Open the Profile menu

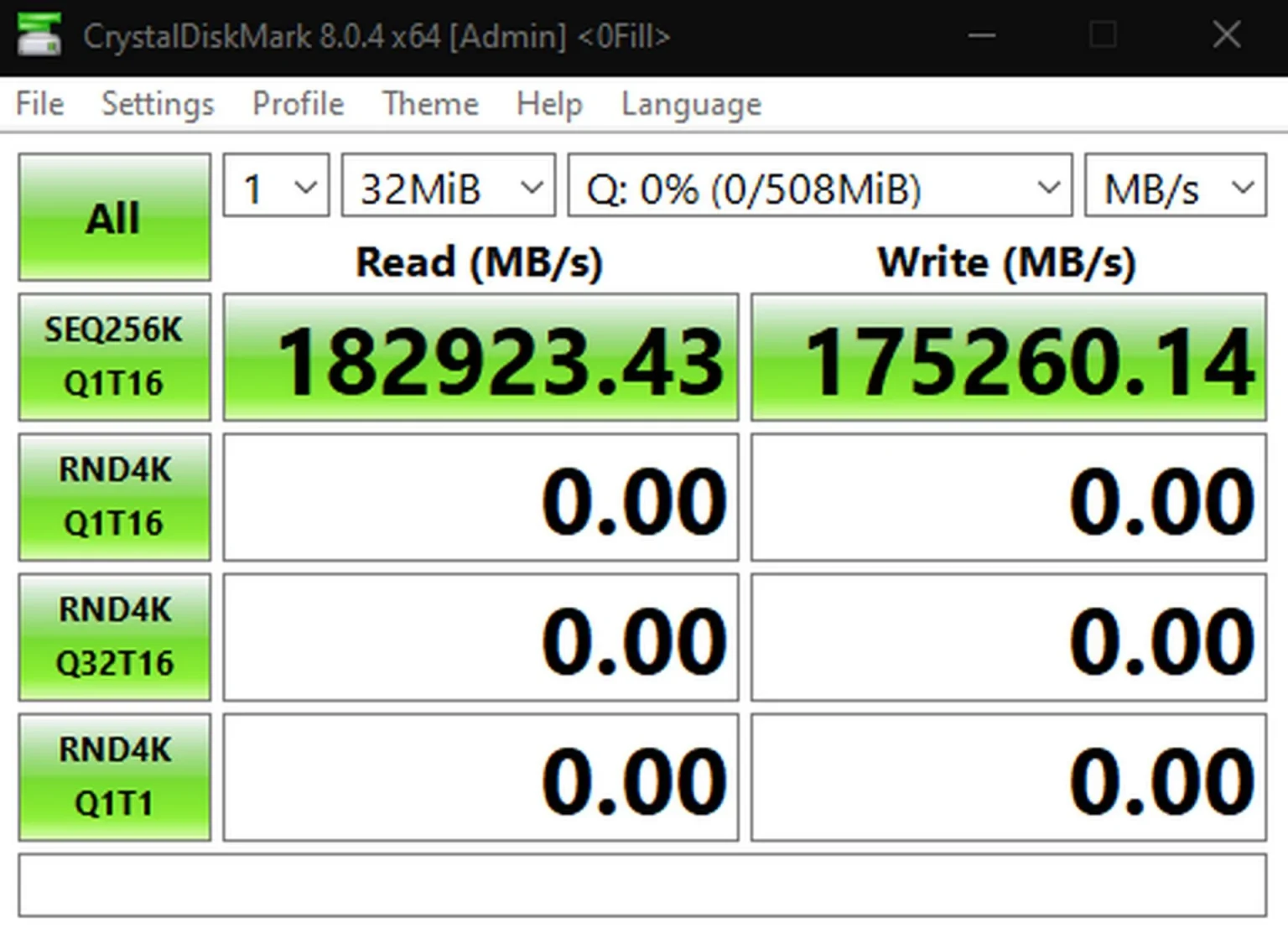click(x=298, y=104)
